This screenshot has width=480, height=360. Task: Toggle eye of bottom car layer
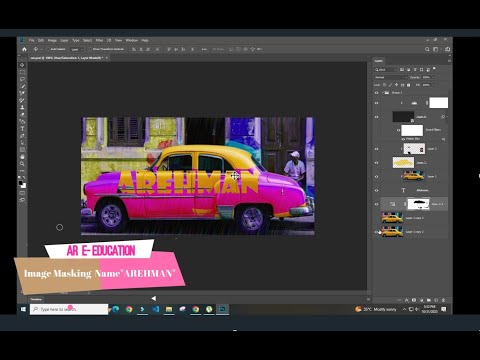(377, 232)
